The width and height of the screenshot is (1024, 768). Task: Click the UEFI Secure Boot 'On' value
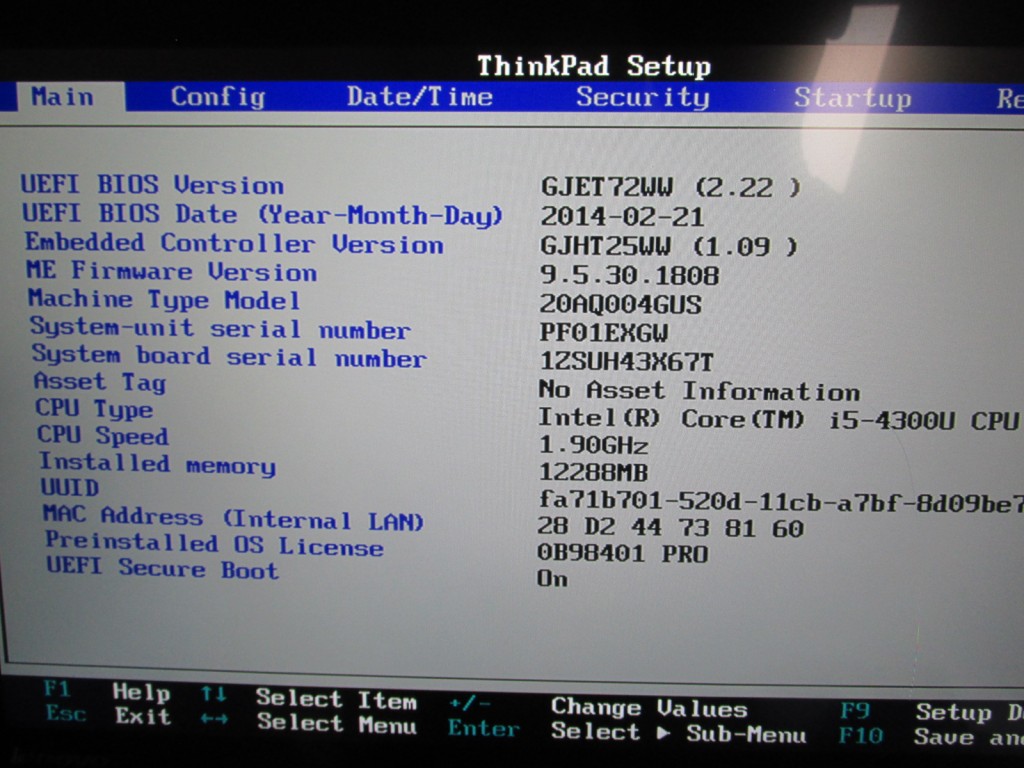coord(552,579)
